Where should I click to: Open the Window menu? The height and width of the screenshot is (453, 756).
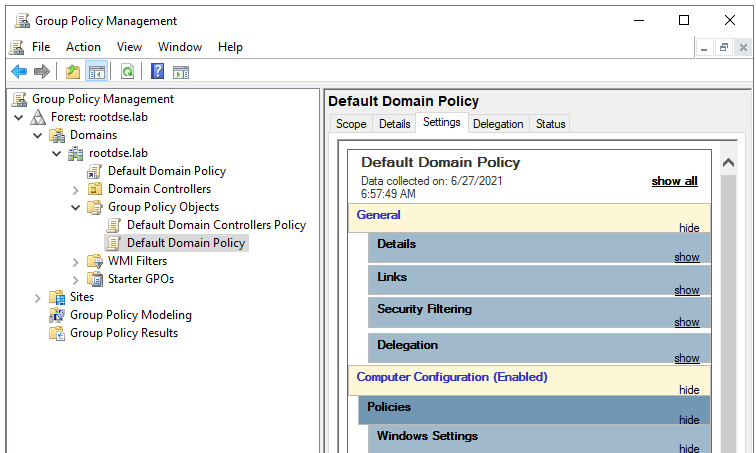(x=180, y=47)
